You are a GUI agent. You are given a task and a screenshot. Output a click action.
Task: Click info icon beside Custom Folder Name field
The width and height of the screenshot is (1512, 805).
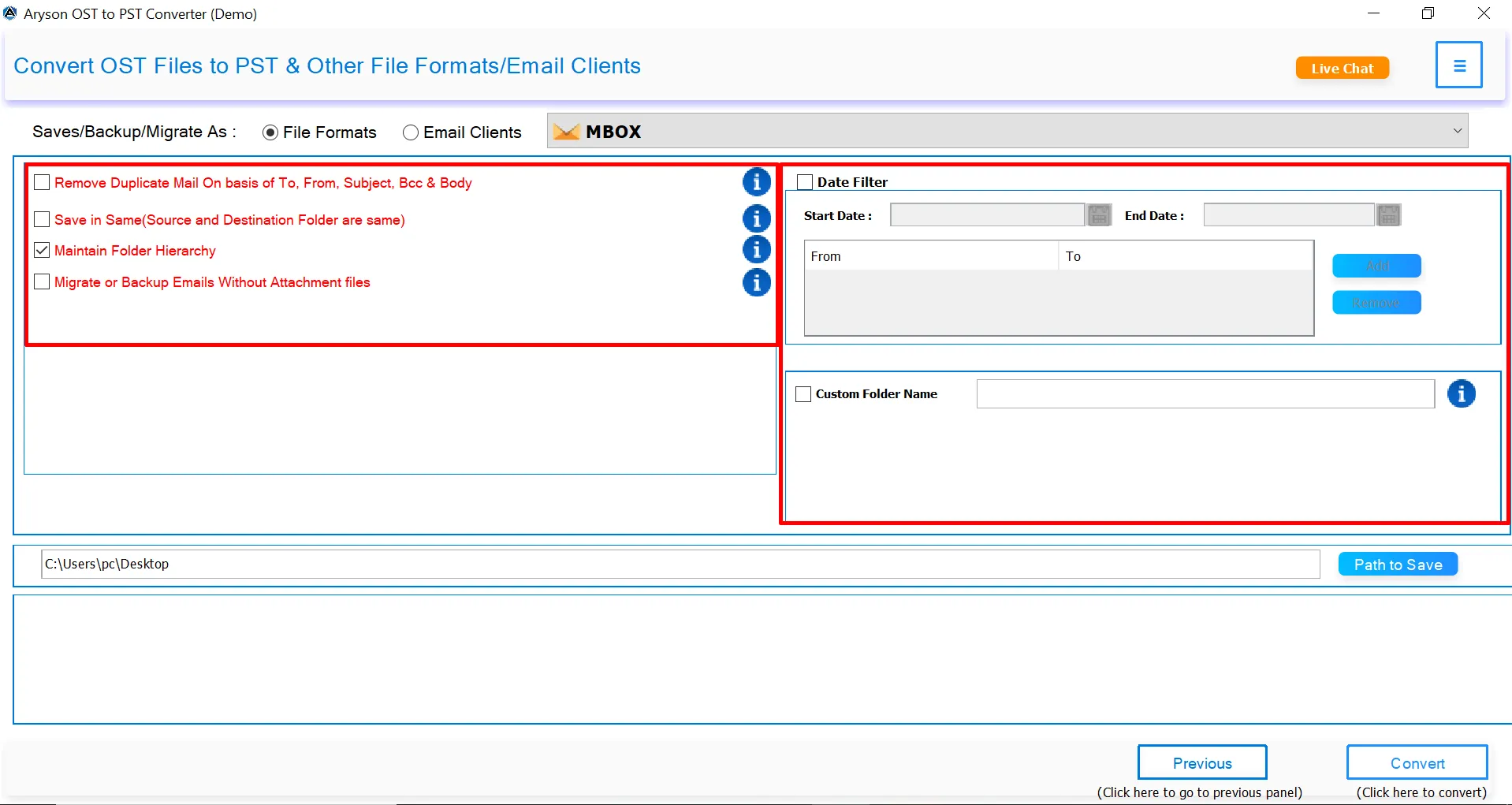(x=1461, y=393)
